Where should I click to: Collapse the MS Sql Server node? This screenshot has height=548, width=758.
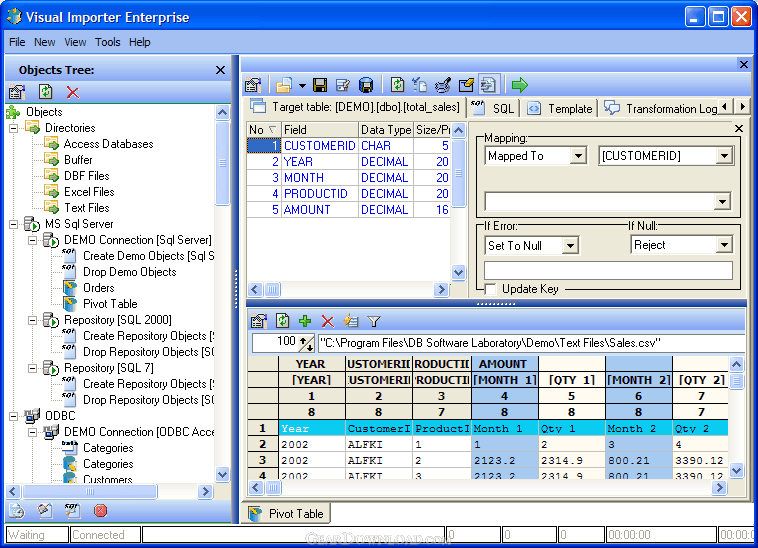(14, 224)
